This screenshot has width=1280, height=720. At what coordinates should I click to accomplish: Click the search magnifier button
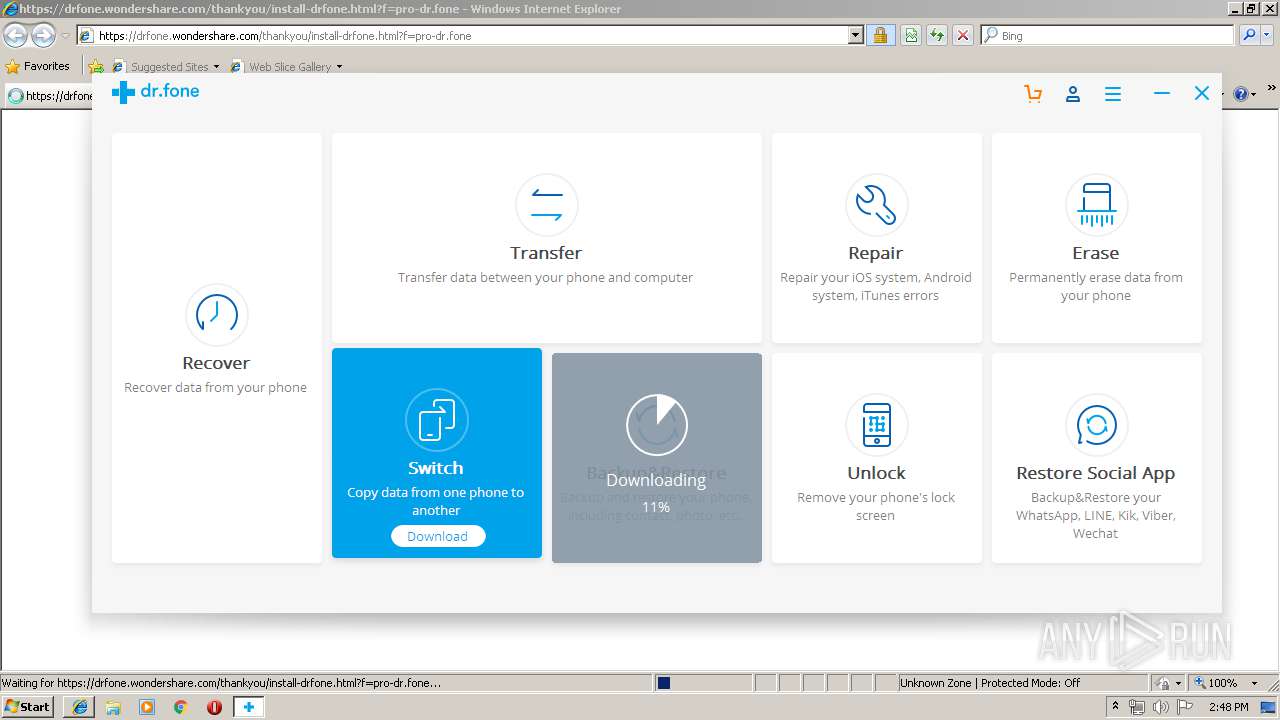point(1249,36)
